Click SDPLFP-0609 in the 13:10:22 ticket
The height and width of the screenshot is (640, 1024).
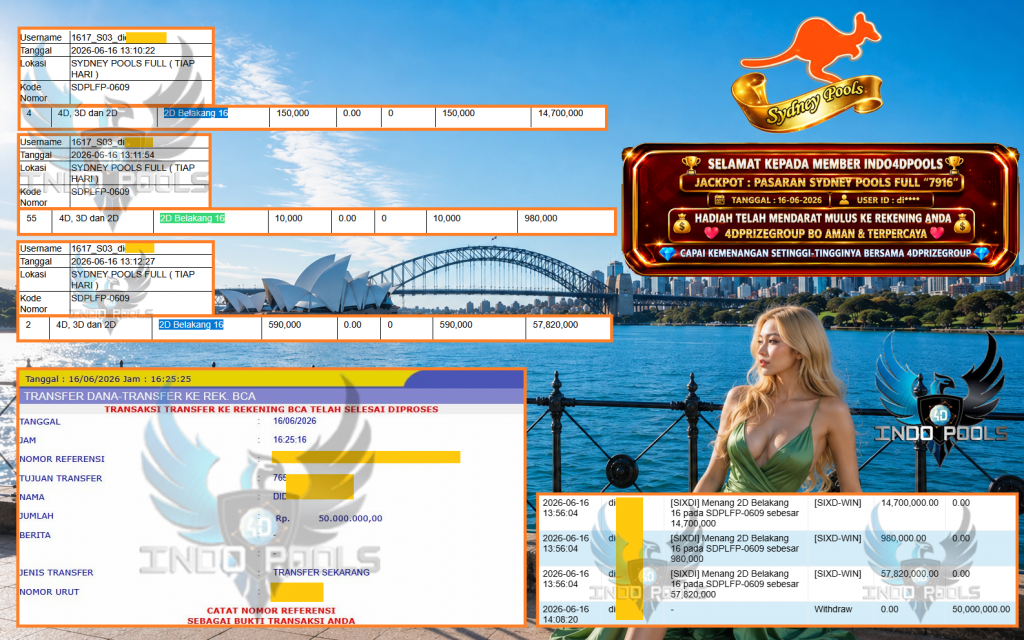(100, 87)
